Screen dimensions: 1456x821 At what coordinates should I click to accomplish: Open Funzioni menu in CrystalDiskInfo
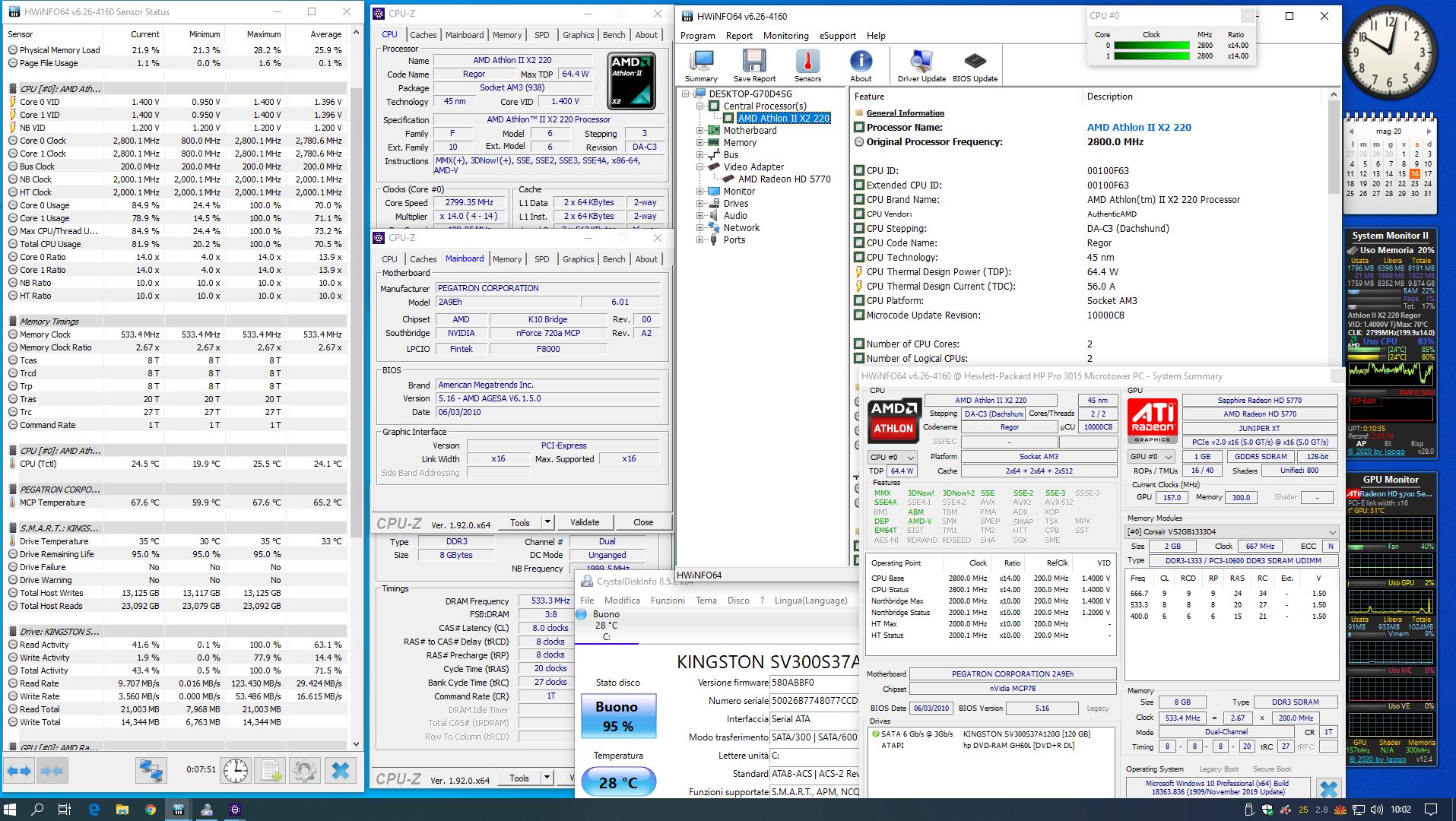click(x=668, y=601)
